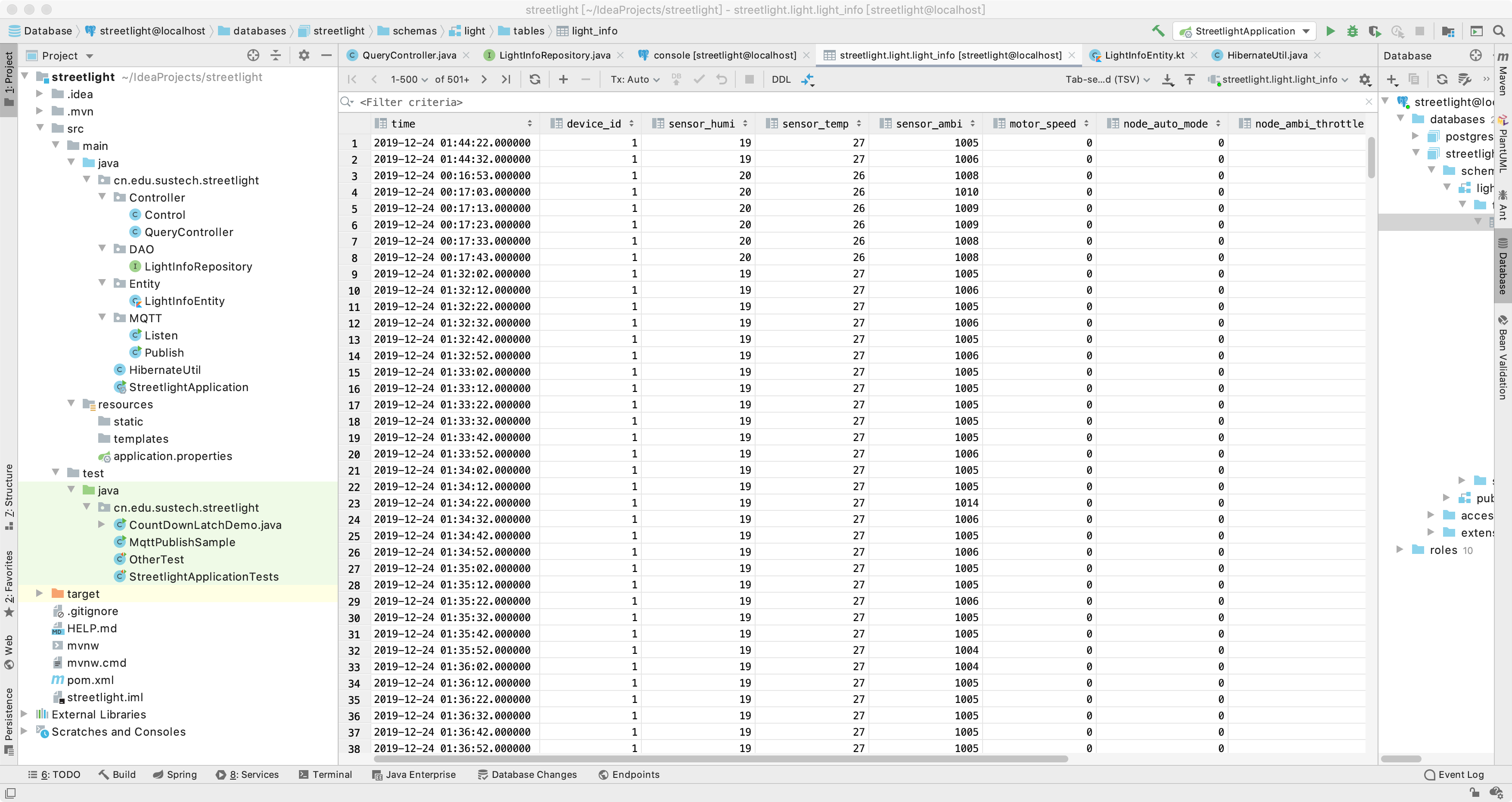Switch to the HibernateUtil.java editor tab
Image resolution: width=1512 pixels, height=802 pixels.
point(1266,55)
